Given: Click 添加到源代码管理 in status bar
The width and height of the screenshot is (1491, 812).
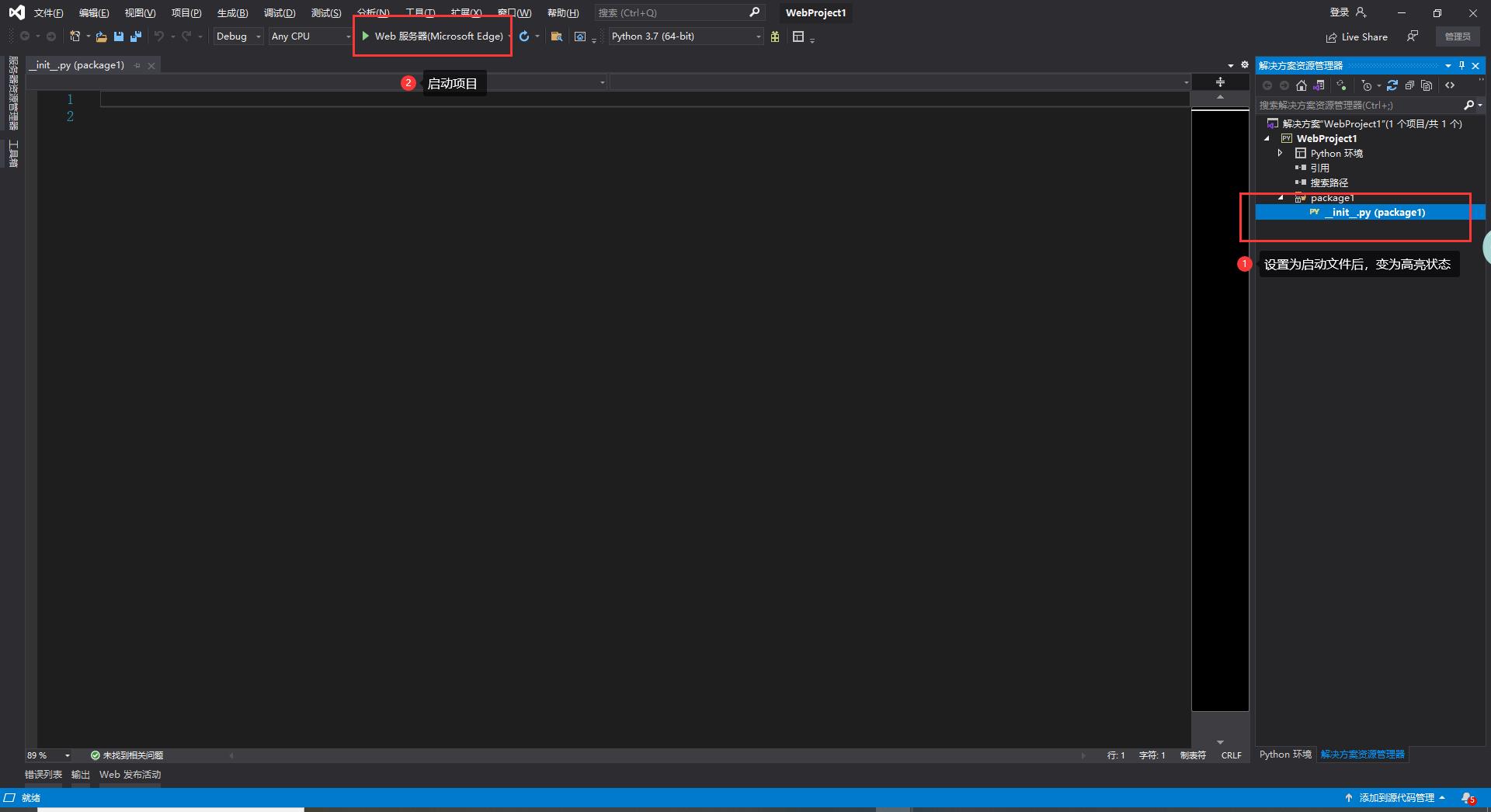Looking at the screenshot, I should coord(1395,798).
